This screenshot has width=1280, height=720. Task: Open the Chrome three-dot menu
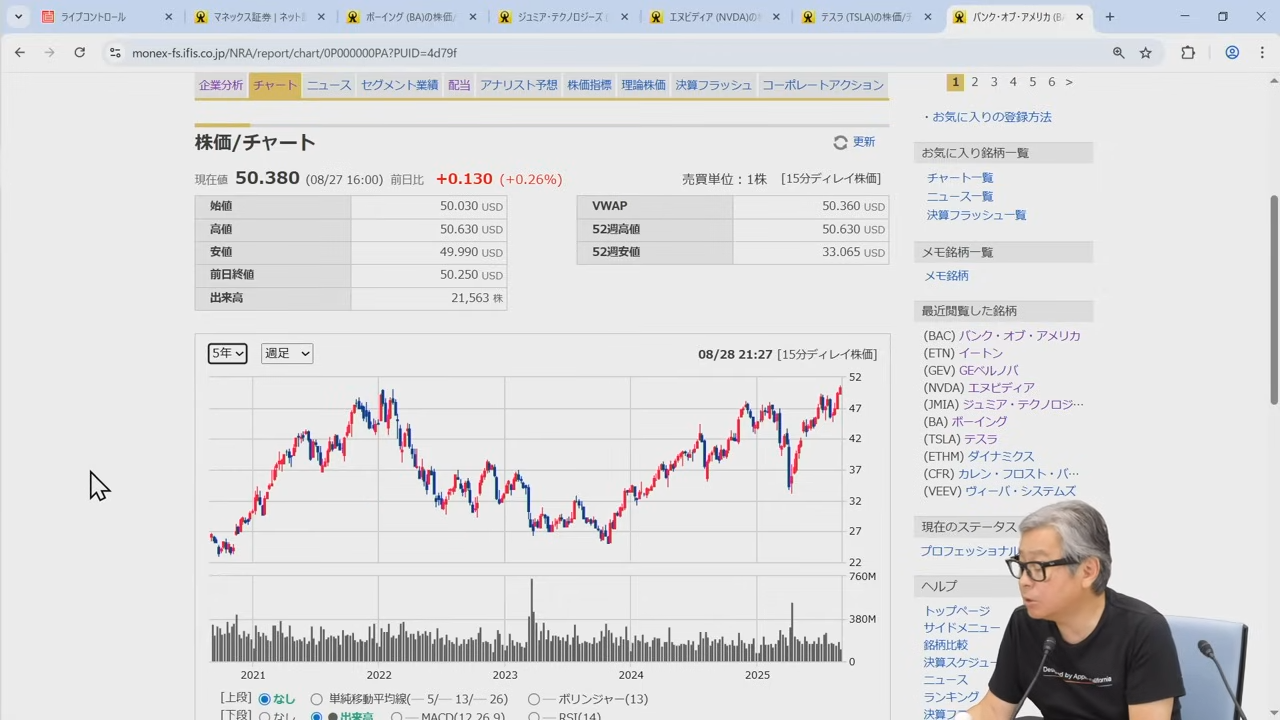[x=1262, y=53]
